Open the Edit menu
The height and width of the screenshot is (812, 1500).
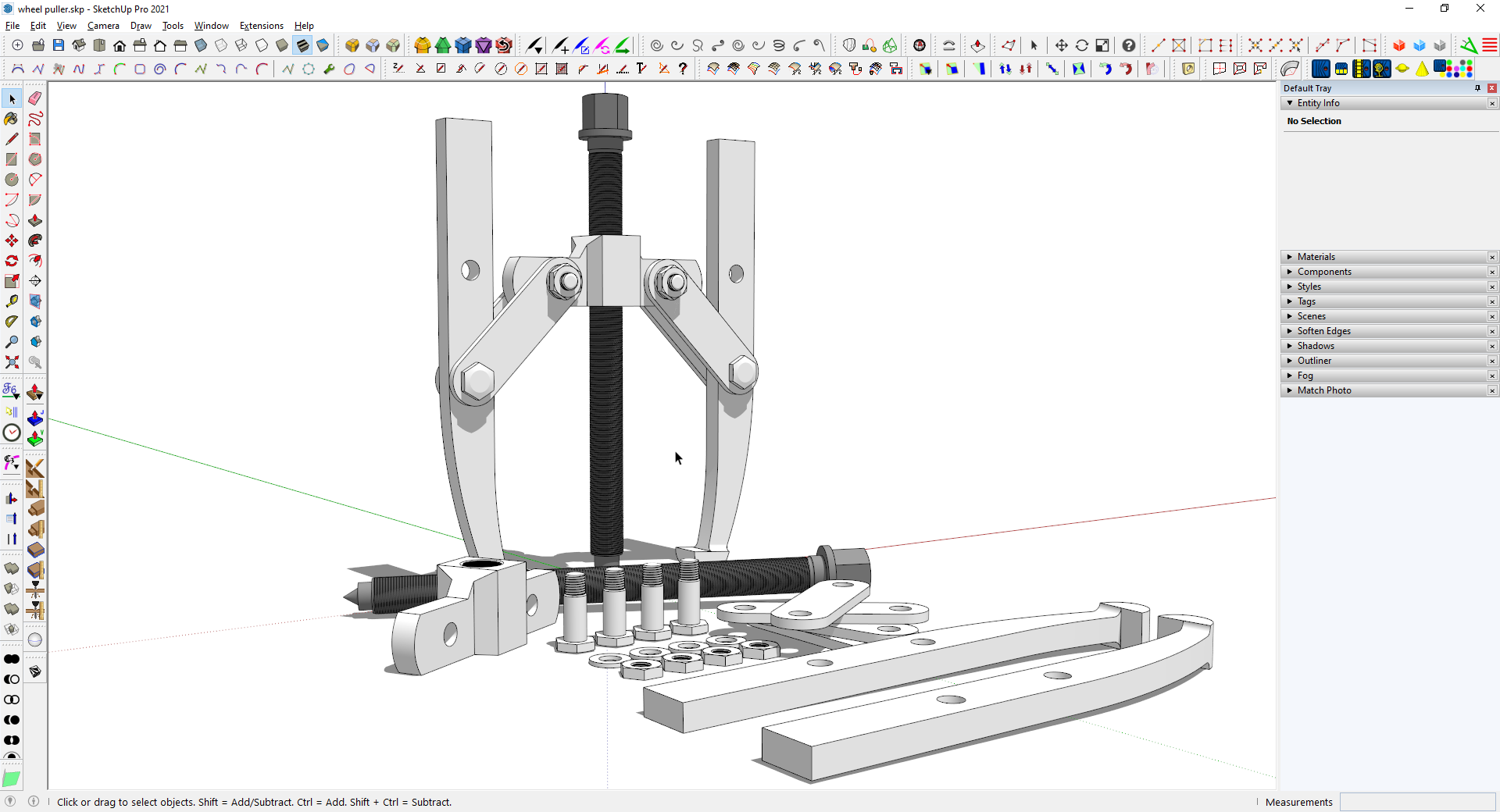[38, 26]
